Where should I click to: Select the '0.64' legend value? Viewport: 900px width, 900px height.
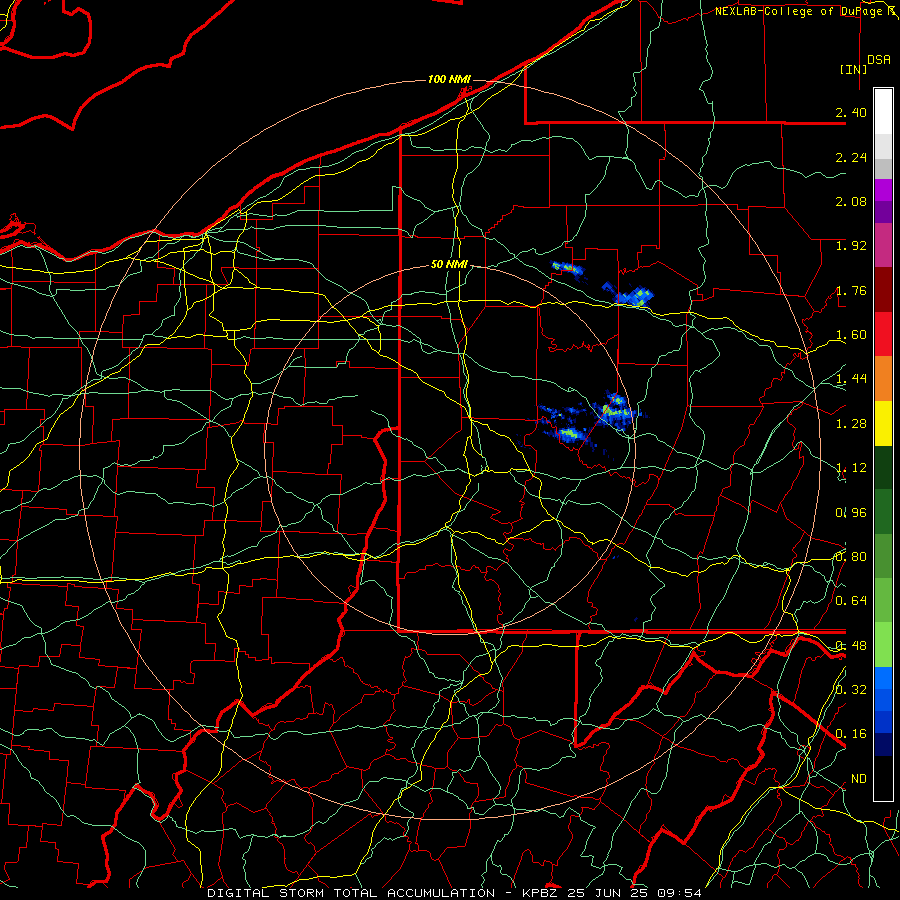851,601
